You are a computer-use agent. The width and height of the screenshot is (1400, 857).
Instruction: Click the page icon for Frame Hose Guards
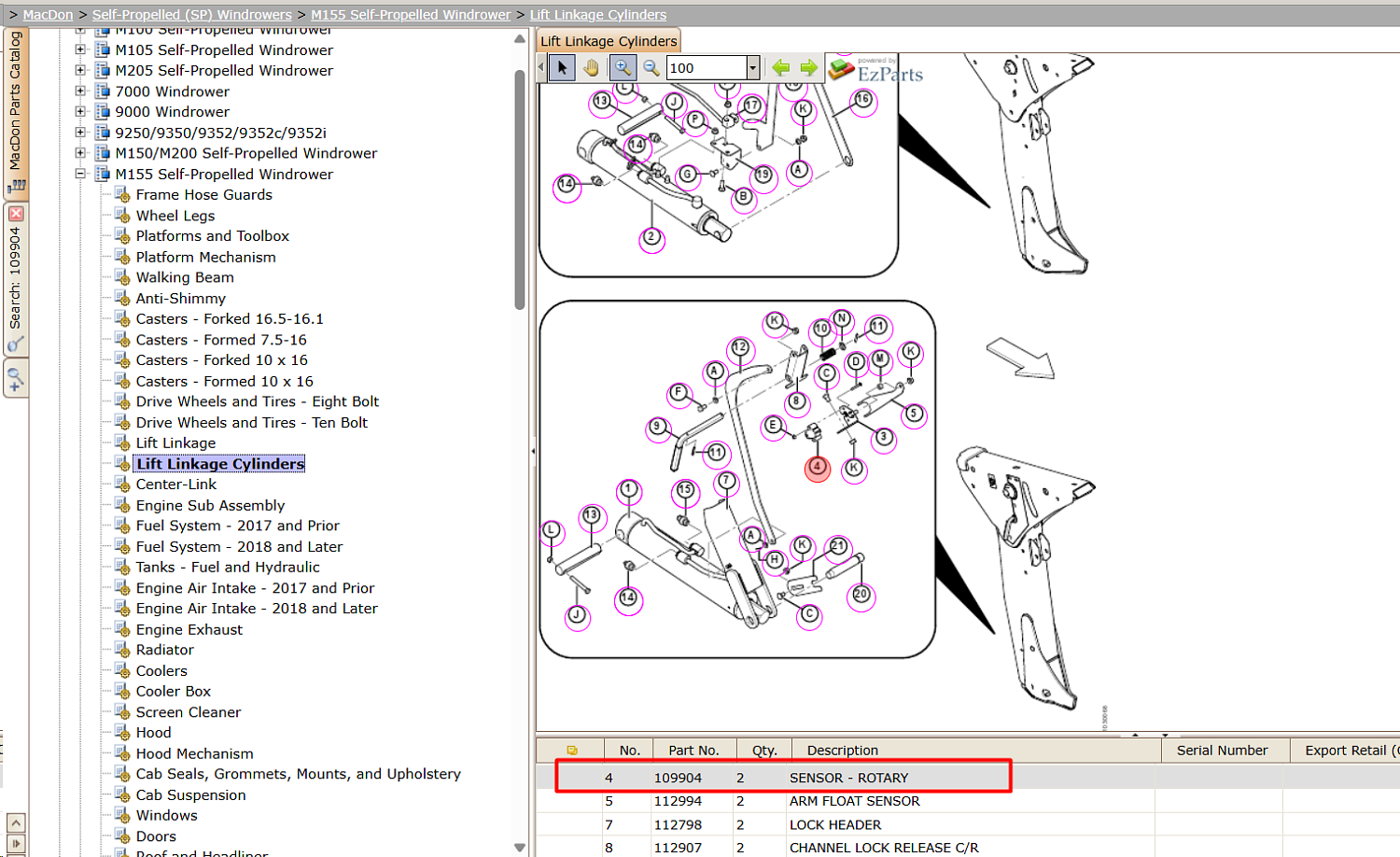(x=122, y=195)
